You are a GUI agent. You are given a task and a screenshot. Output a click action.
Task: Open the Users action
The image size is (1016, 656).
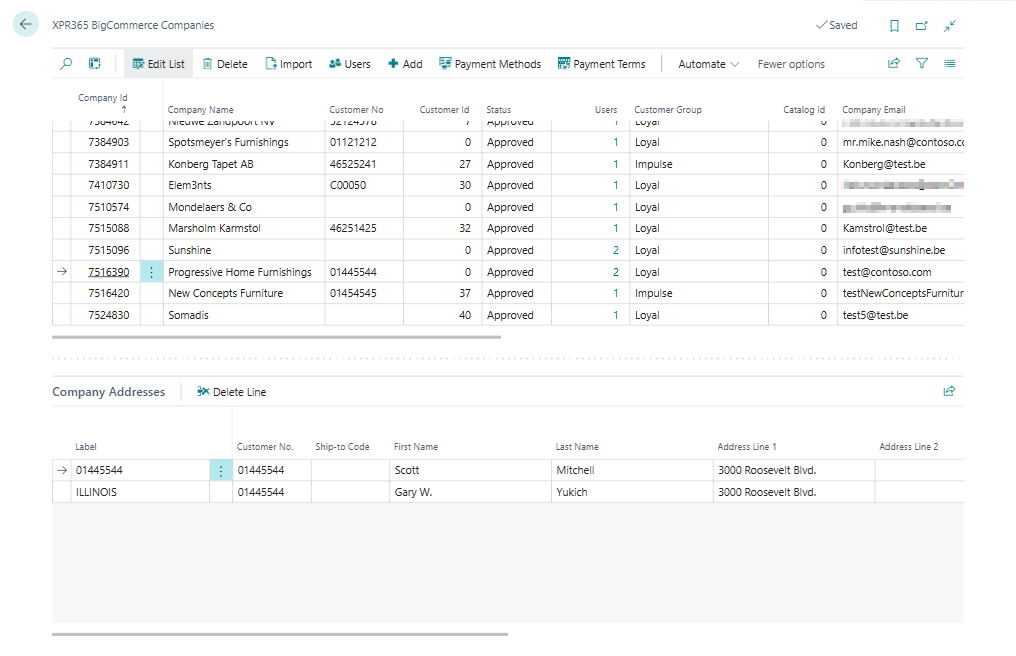350,64
